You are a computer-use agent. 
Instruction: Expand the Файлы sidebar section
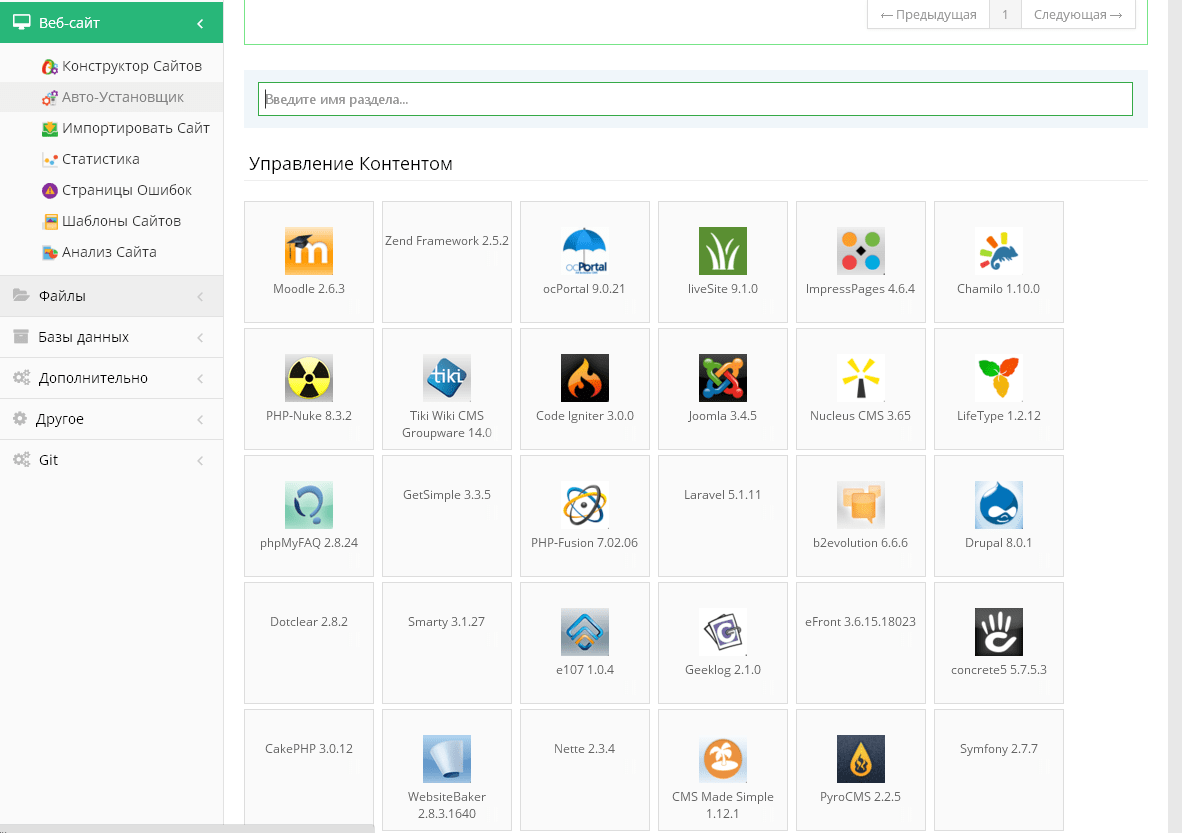[111, 296]
